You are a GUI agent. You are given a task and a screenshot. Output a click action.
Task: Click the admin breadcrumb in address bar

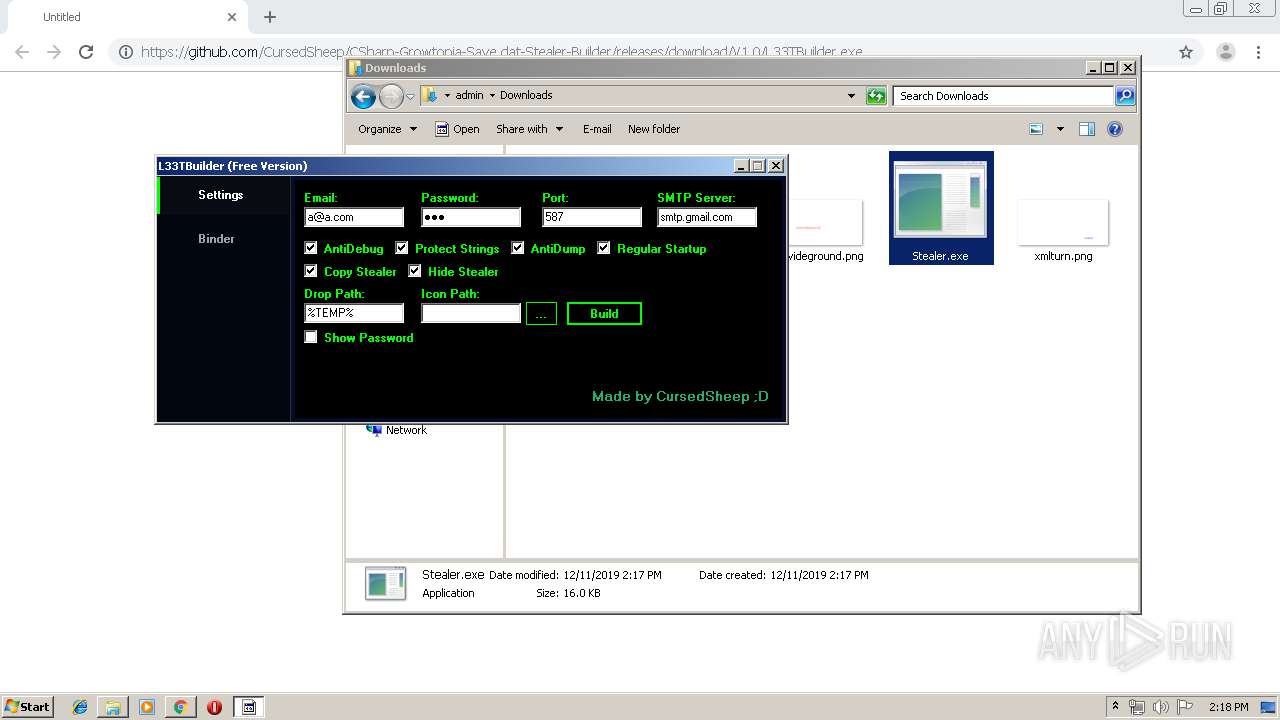point(469,95)
